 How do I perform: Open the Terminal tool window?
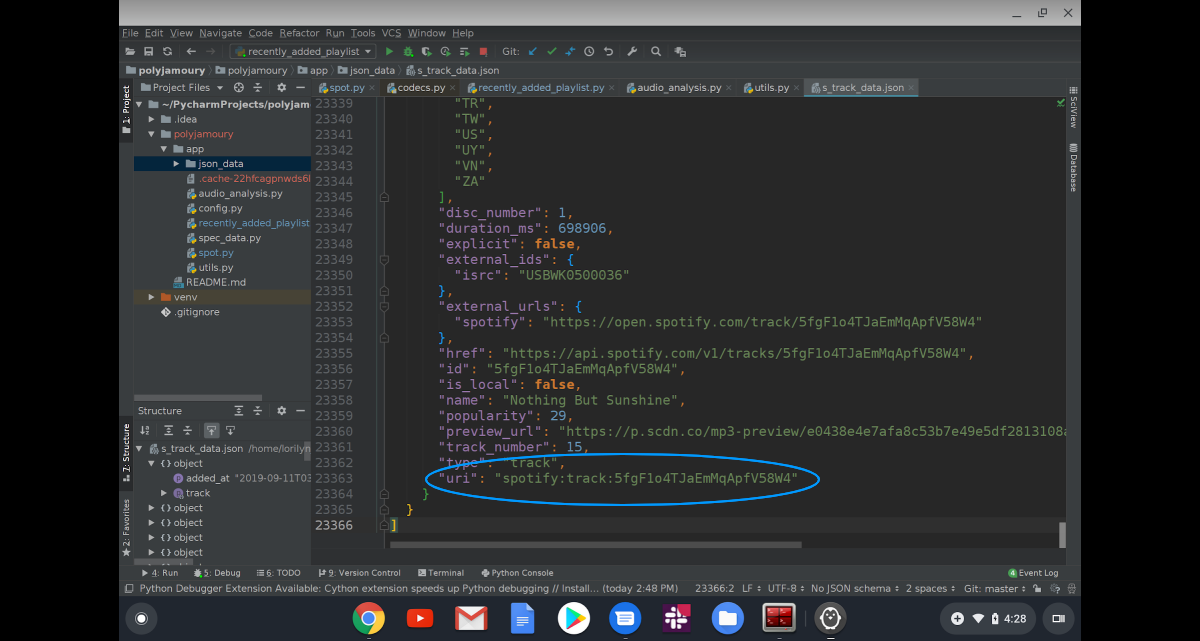[x=439, y=573]
